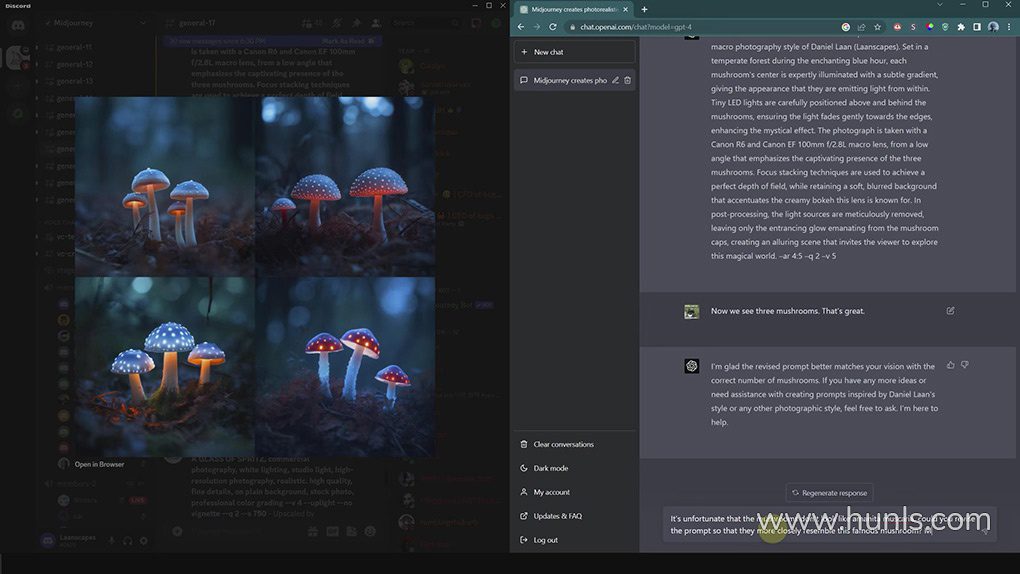Image resolution: width=1020 pixels, height=574 pixels.
Task: Open the Chrome side panel
Action: (977, 27)
